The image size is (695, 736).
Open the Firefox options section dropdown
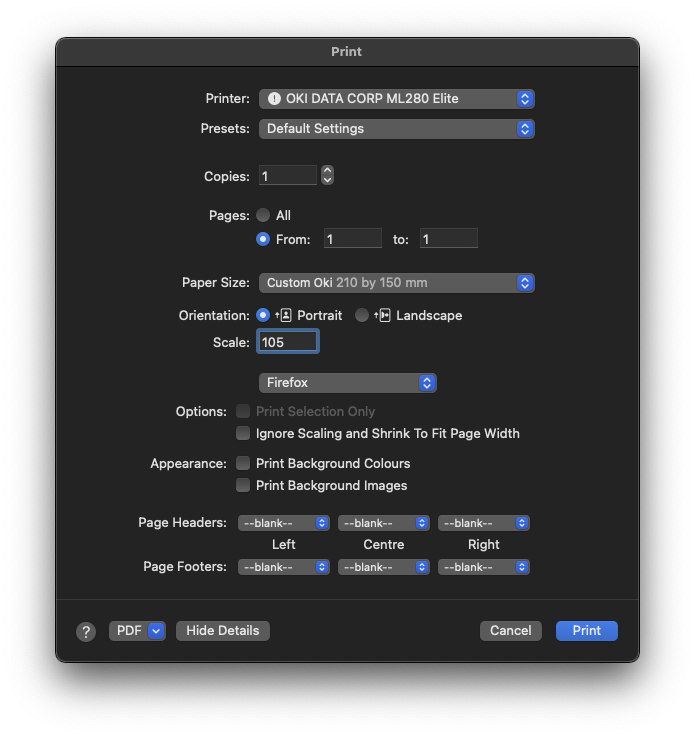pyautogui.click(x=347, y=383)
